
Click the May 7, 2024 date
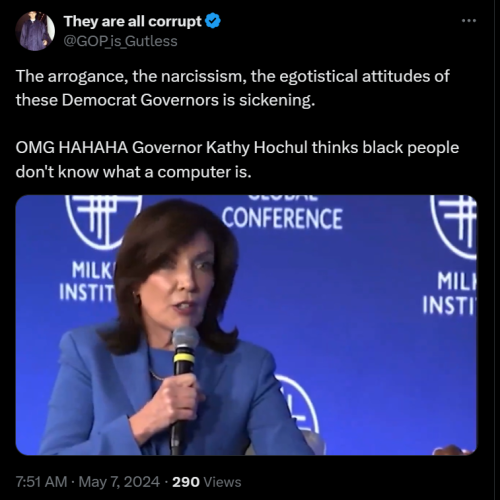119,482
